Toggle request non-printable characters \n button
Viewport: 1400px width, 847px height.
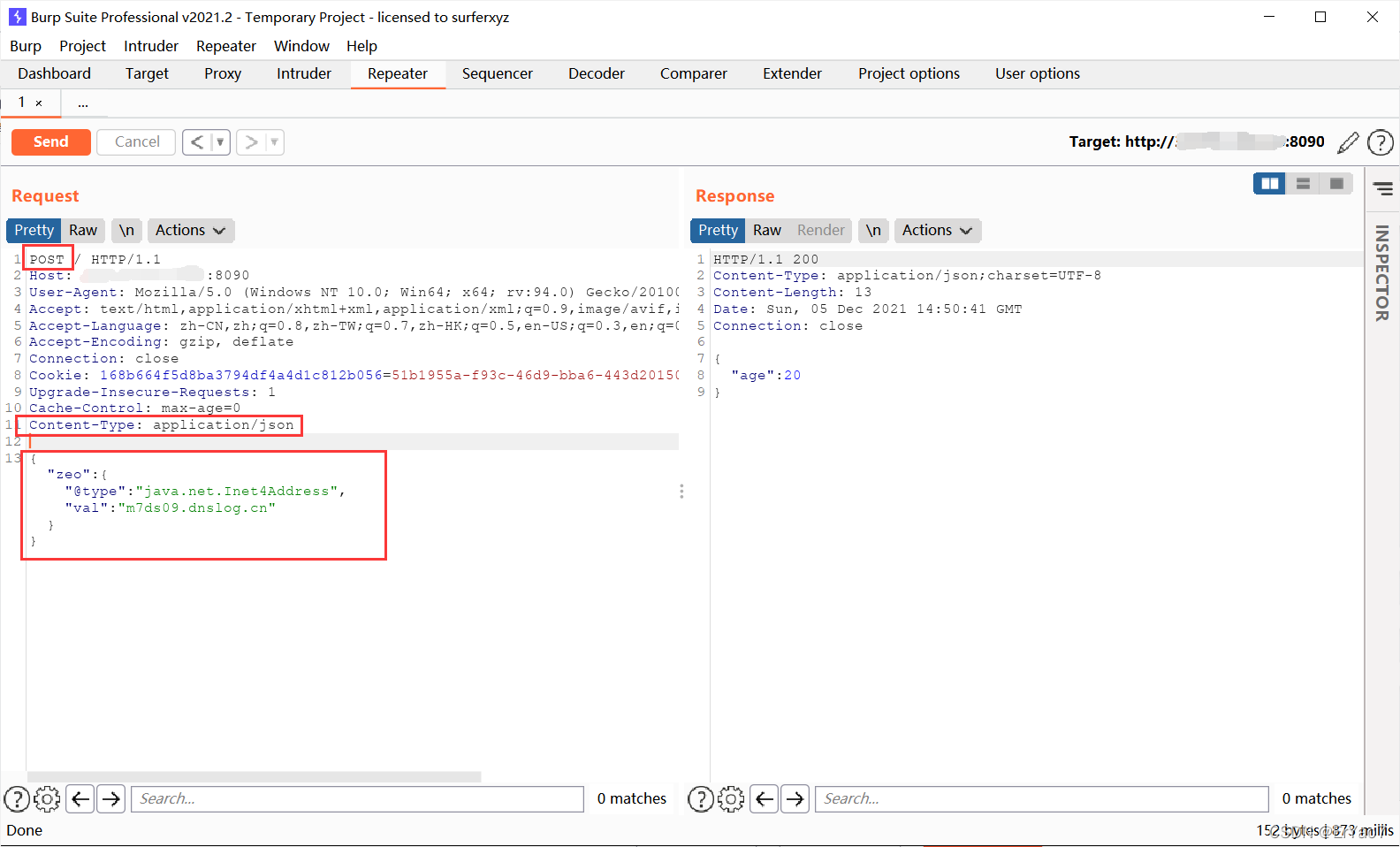126,230
